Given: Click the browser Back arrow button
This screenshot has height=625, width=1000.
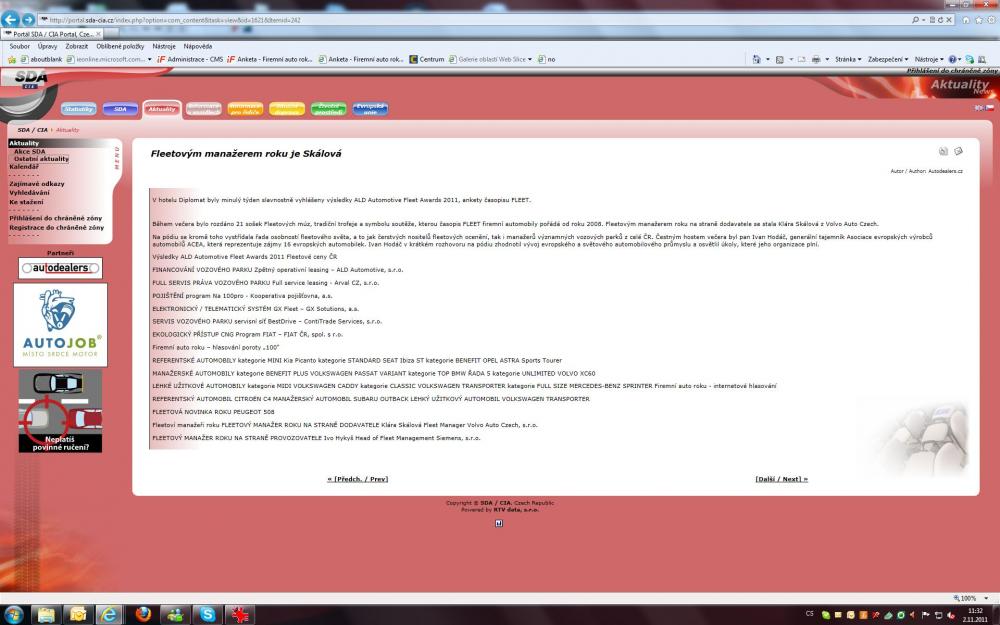Looking at the screenshot, I should pos(10,19).
